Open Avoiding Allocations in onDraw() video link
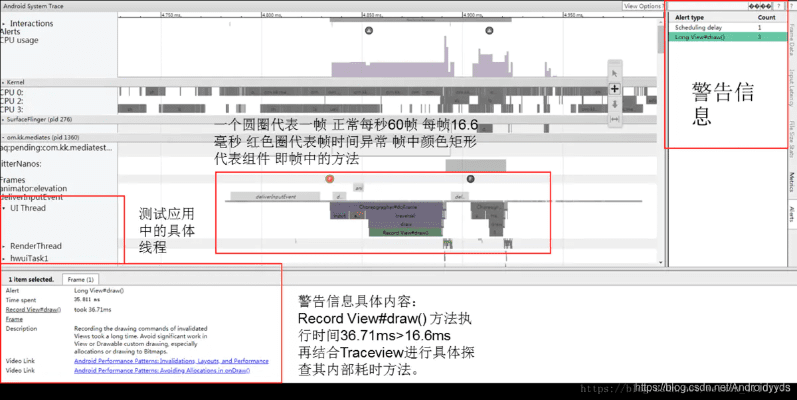This screenshot has height=400, width=797. (x=162, y=371)
